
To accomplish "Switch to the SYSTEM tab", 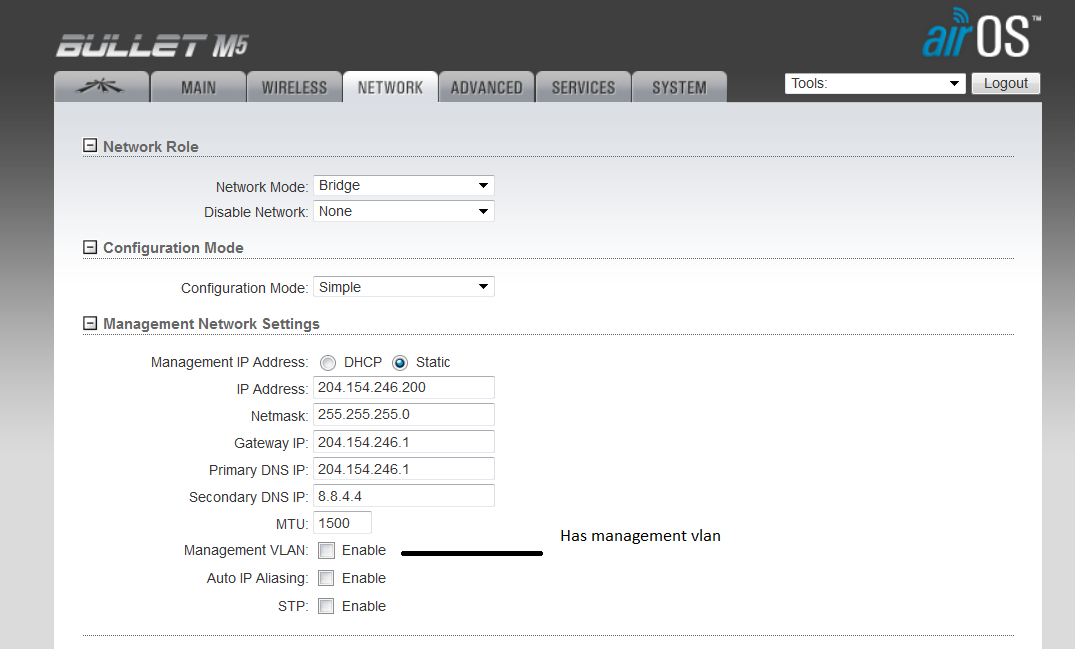I will tap(679, 87).
